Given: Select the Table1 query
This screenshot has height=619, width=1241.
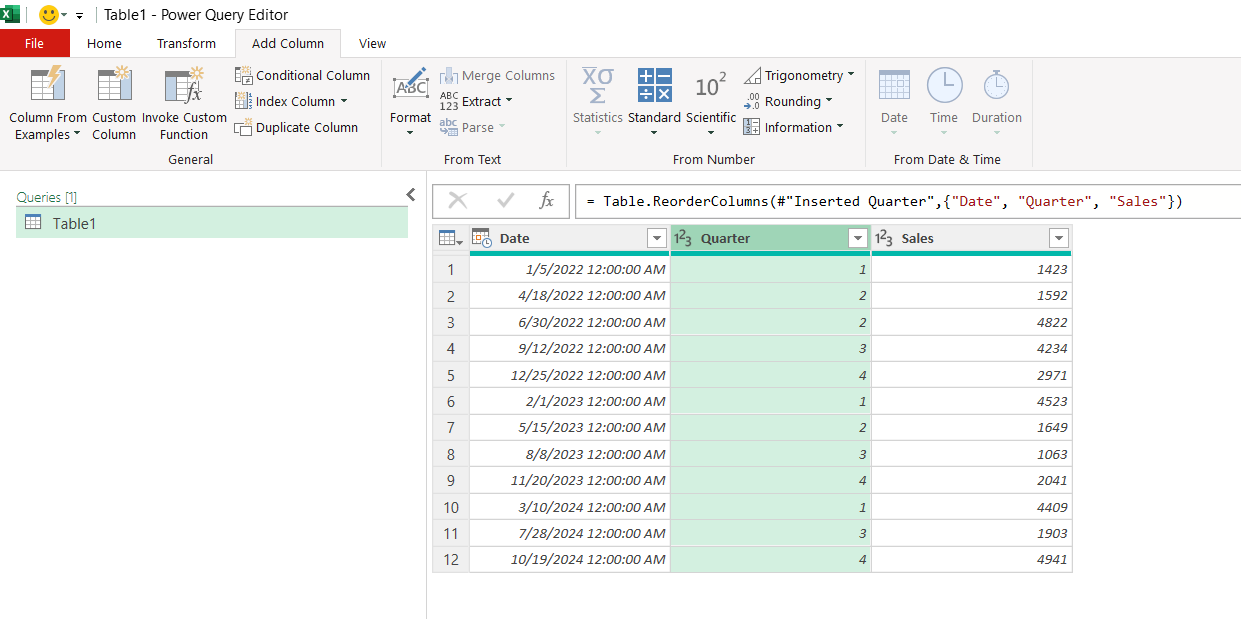Looking at the screenshot, I should (x=212, y=223).
